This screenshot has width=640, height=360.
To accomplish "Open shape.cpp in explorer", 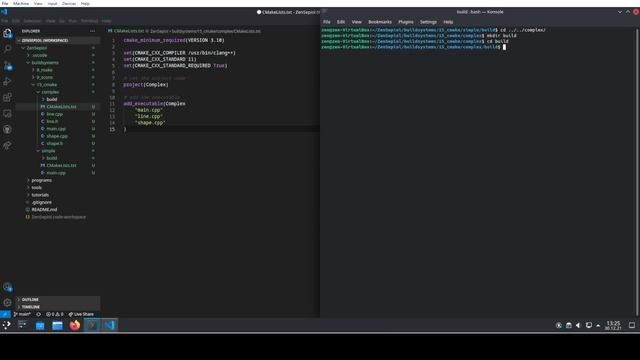I will click(58, 136).
